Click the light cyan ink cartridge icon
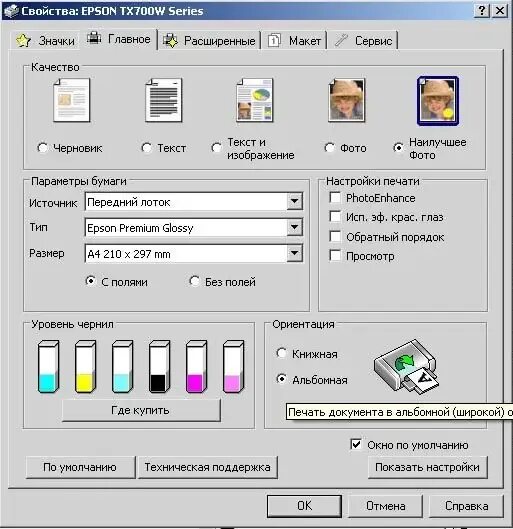This screenshot has width=513, height=529. point(122,366)
